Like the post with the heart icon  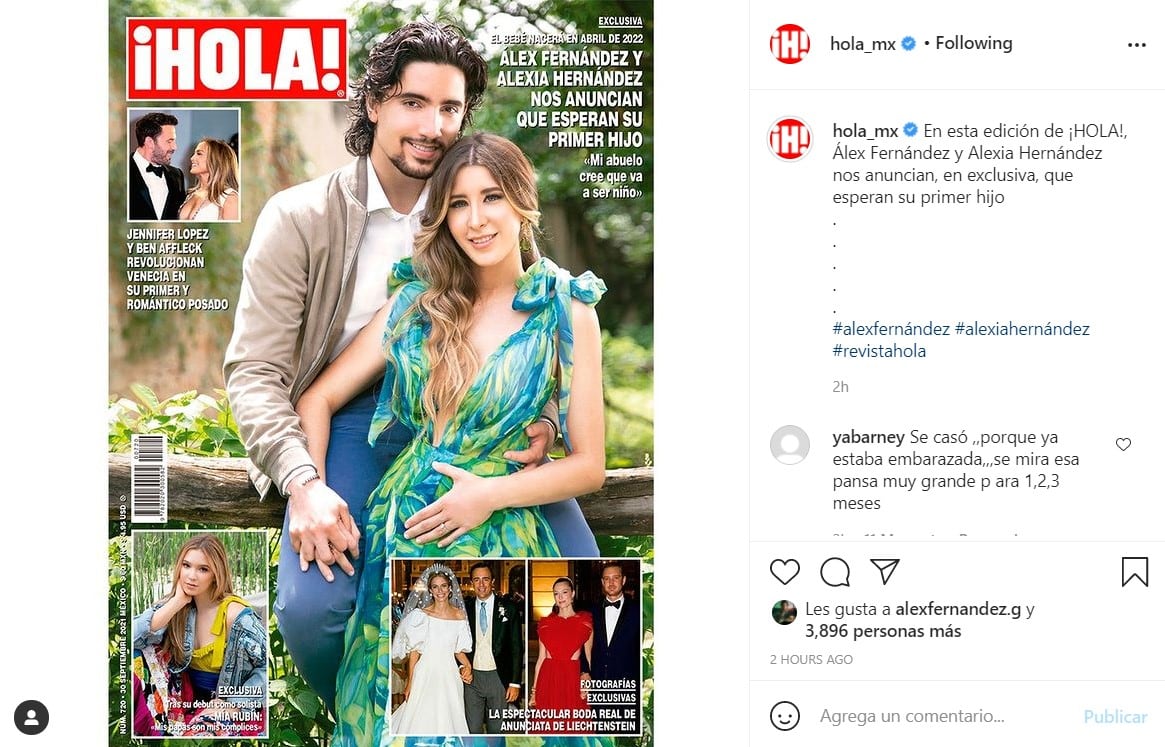[x=785, y=572]
